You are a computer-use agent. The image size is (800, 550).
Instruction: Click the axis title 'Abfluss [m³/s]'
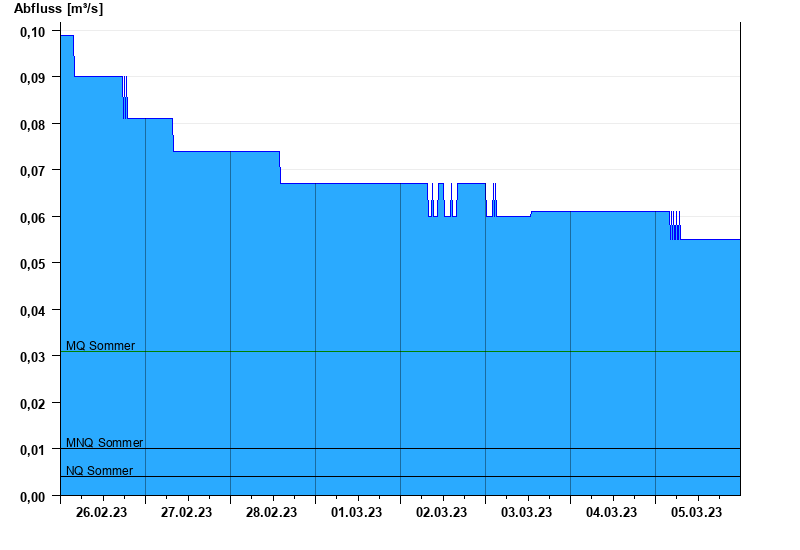pos(58,9)
